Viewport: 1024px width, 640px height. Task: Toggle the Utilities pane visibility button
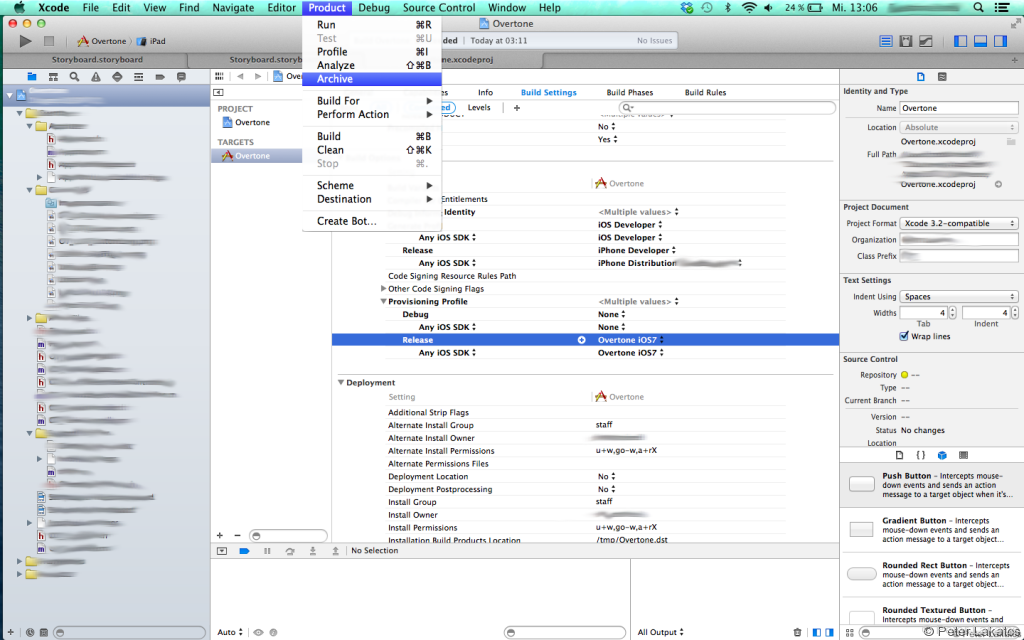1000,41
